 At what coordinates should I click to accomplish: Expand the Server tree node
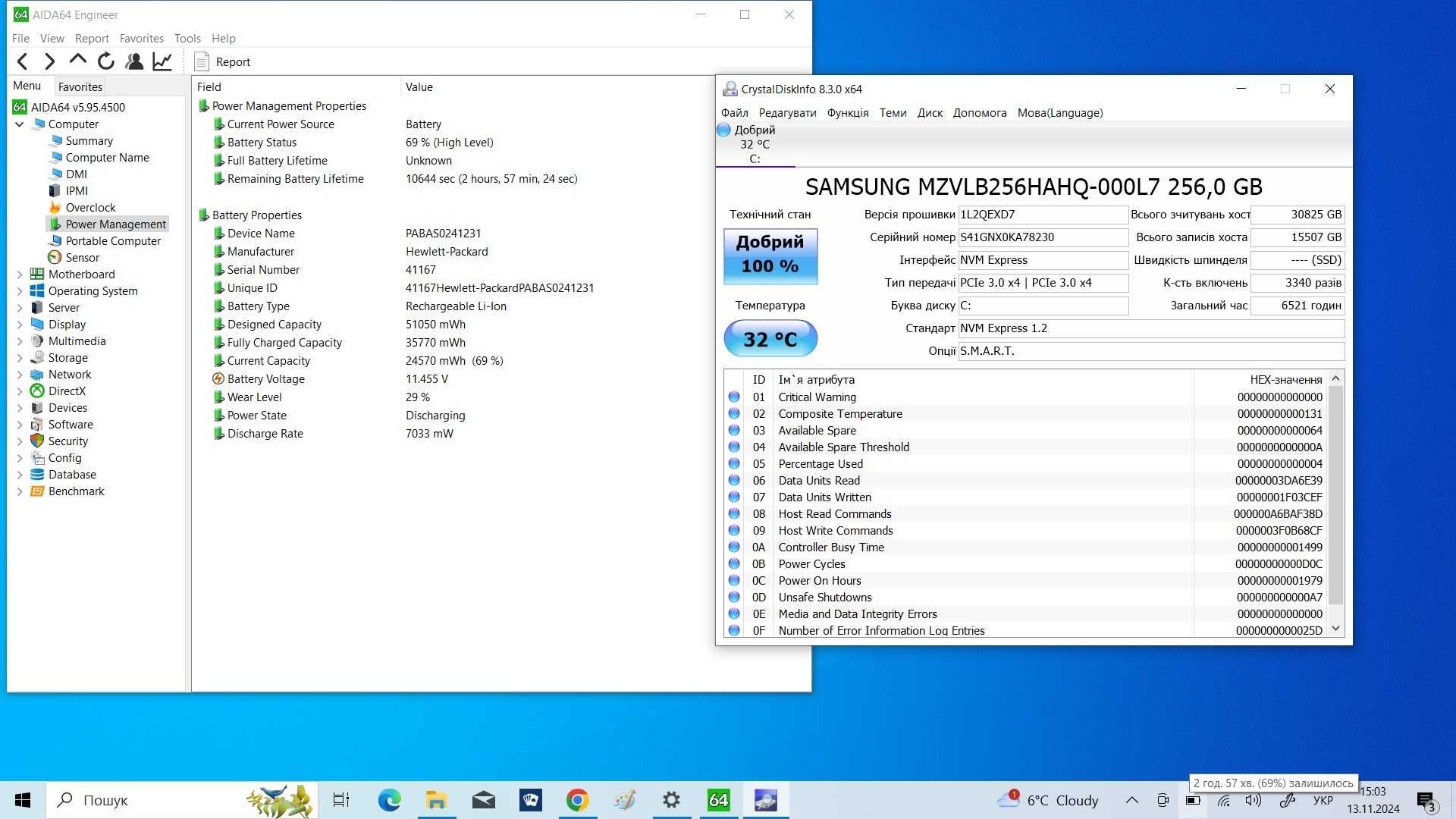[20, 308]
